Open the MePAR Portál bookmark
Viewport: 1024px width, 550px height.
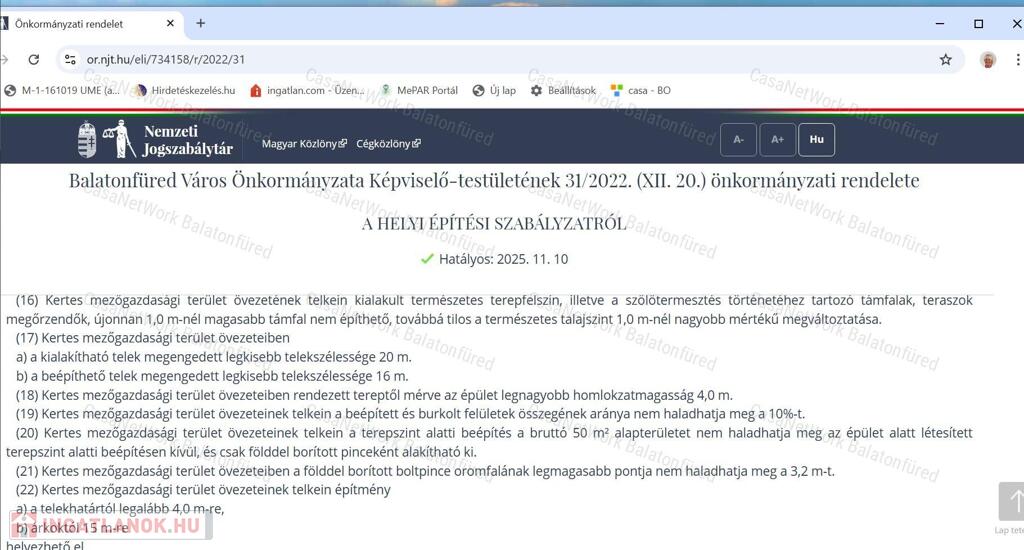[x=418, y=90]
